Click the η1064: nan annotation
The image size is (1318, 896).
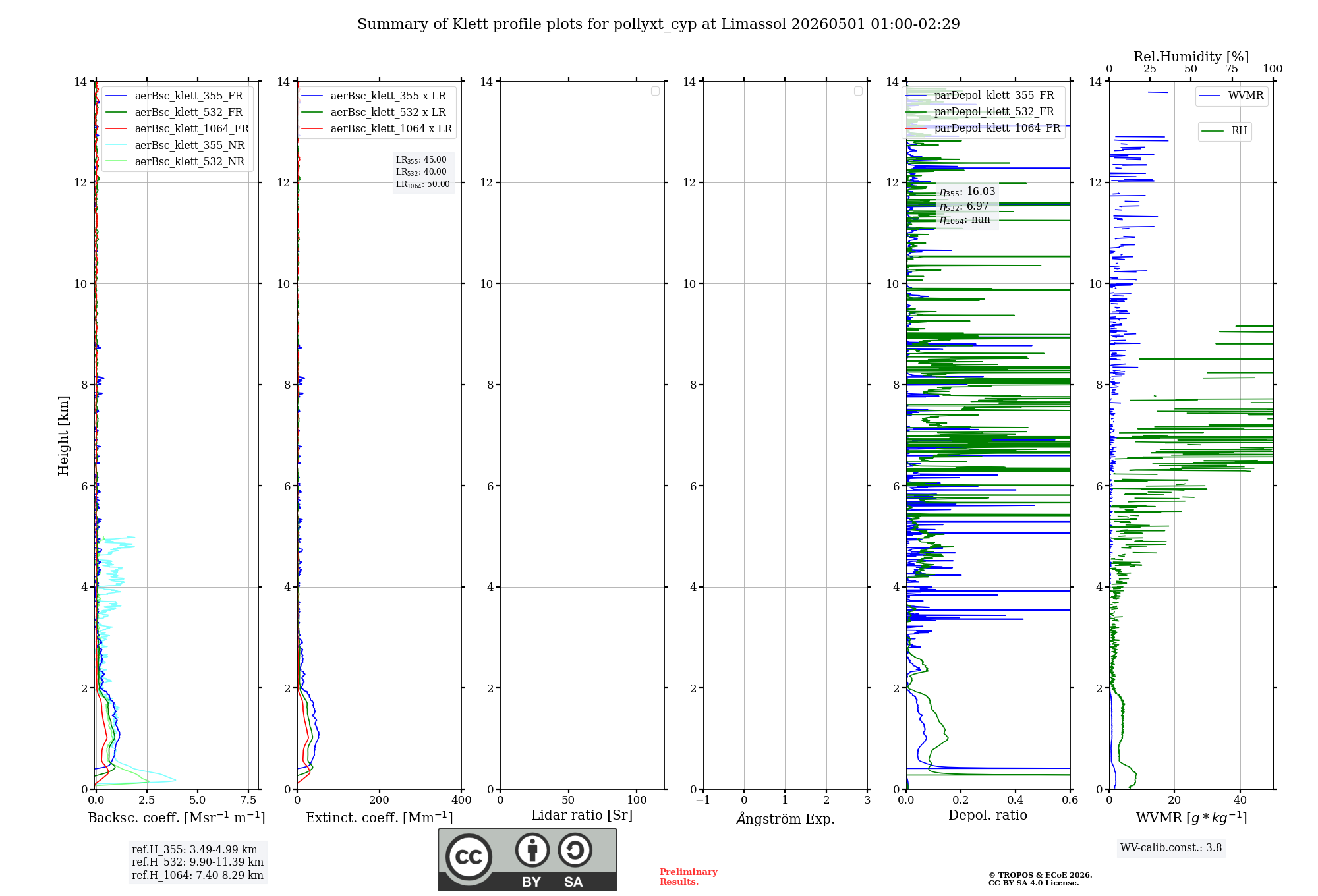[x=965, y=220]
